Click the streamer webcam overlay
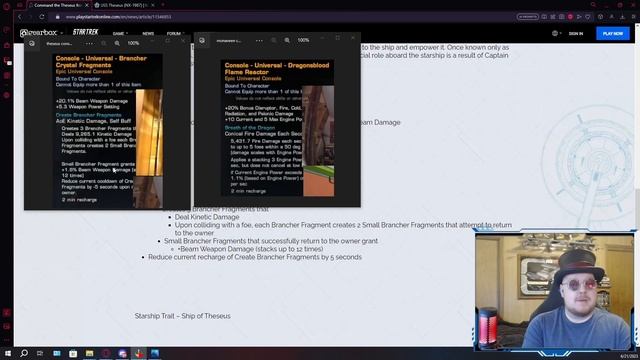 click(x=554, y=291)
